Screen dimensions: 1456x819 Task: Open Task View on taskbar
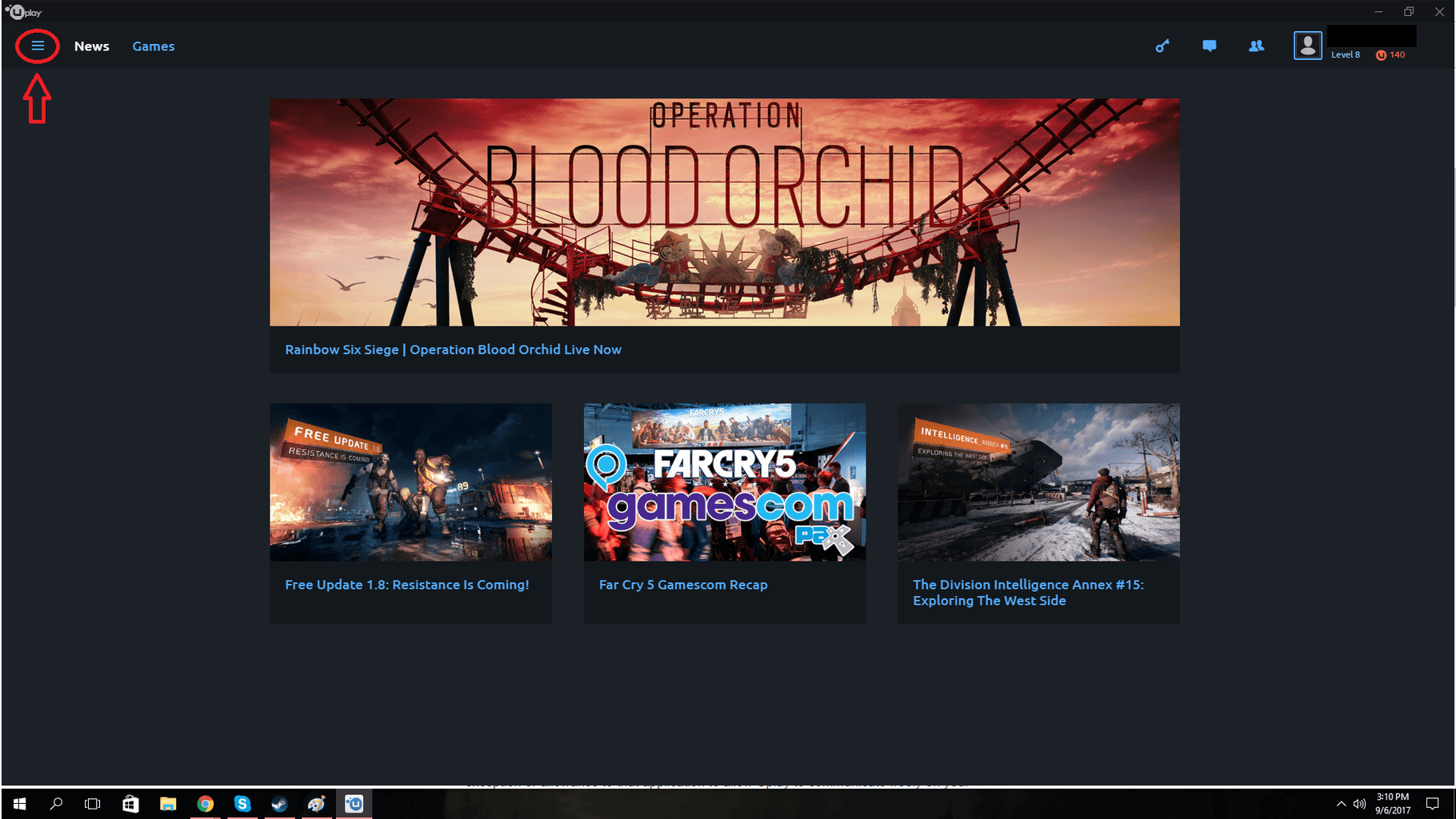click(x=93, y=804)
